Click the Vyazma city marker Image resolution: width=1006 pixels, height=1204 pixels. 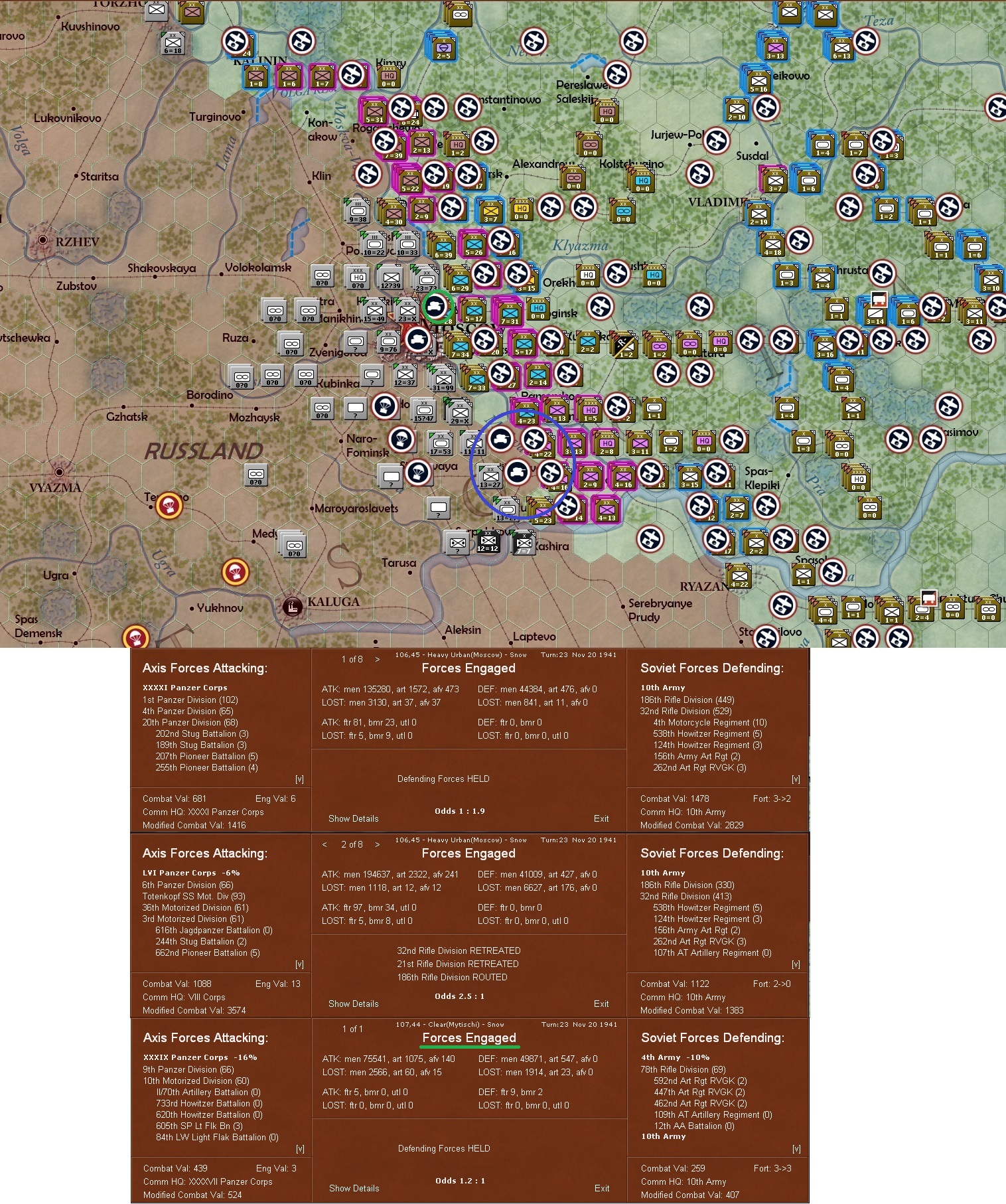coord(59,472)
